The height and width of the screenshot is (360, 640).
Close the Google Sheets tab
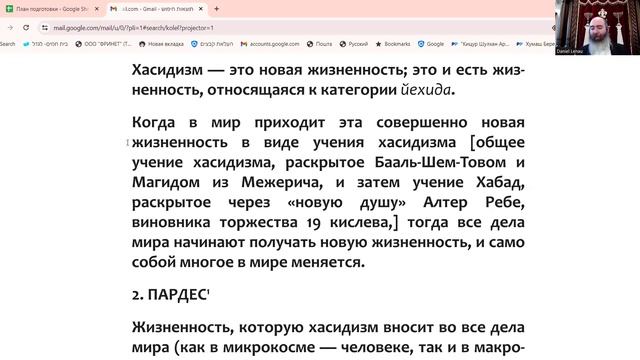pyautogui.click(x=97, y=9)
